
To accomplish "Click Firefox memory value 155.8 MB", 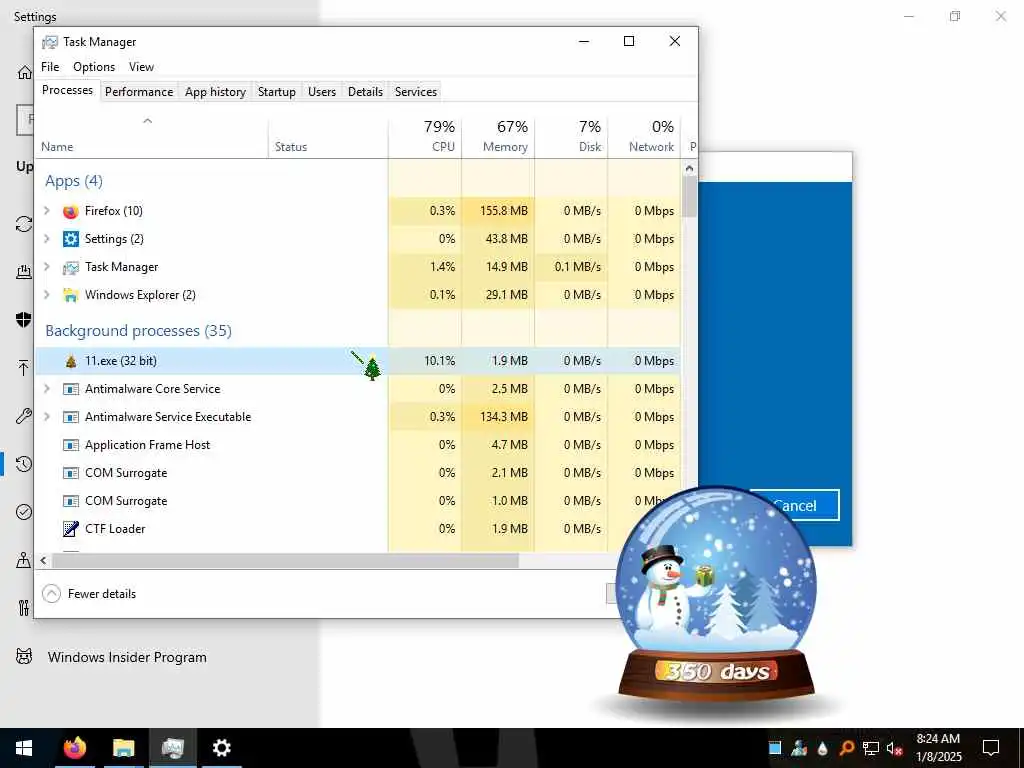I will tap(504, 211).
